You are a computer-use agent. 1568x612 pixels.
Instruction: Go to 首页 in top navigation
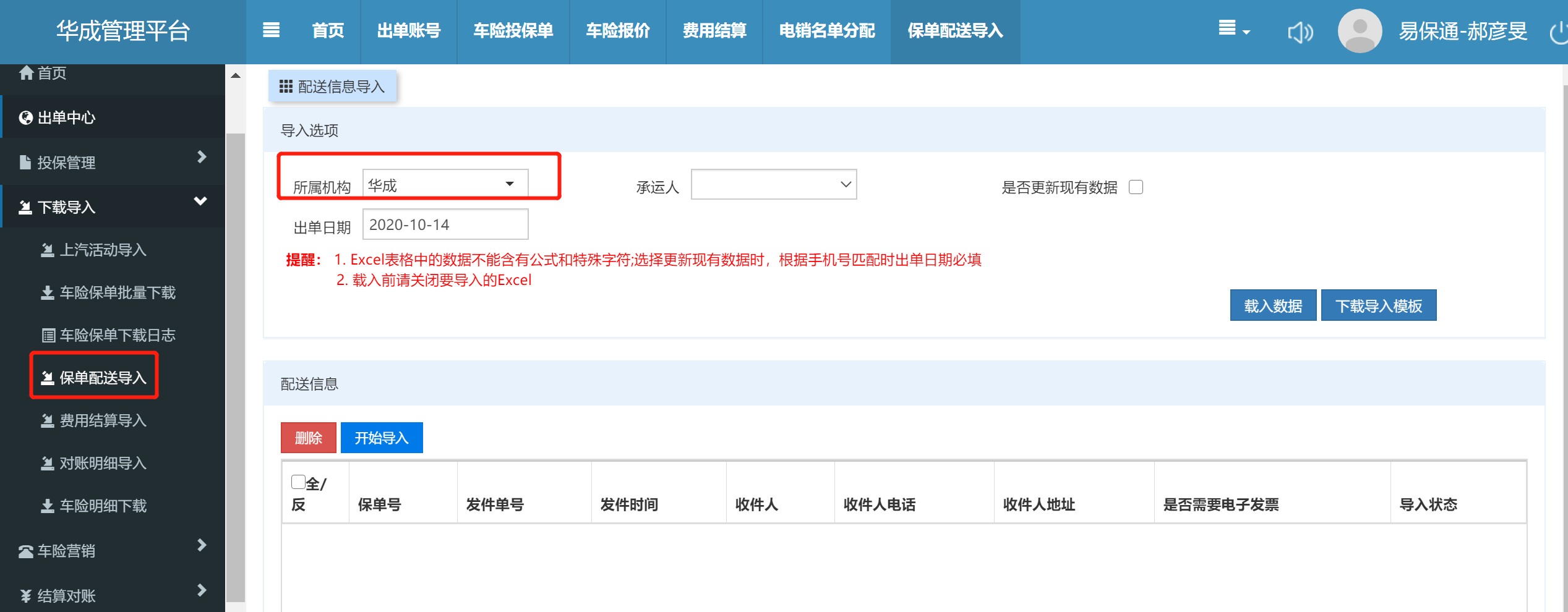click(328, 31)
